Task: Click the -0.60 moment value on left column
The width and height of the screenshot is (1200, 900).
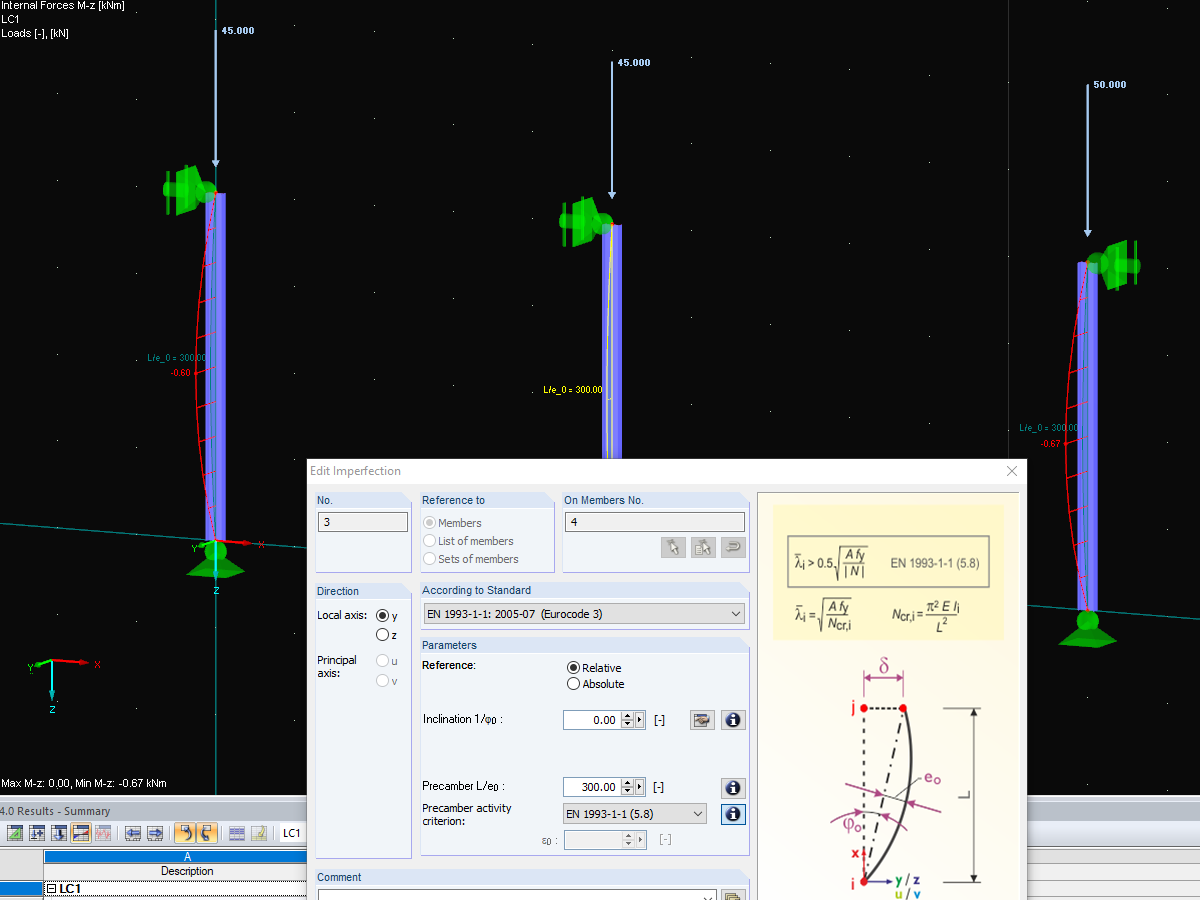Action: tap(180, 372)
